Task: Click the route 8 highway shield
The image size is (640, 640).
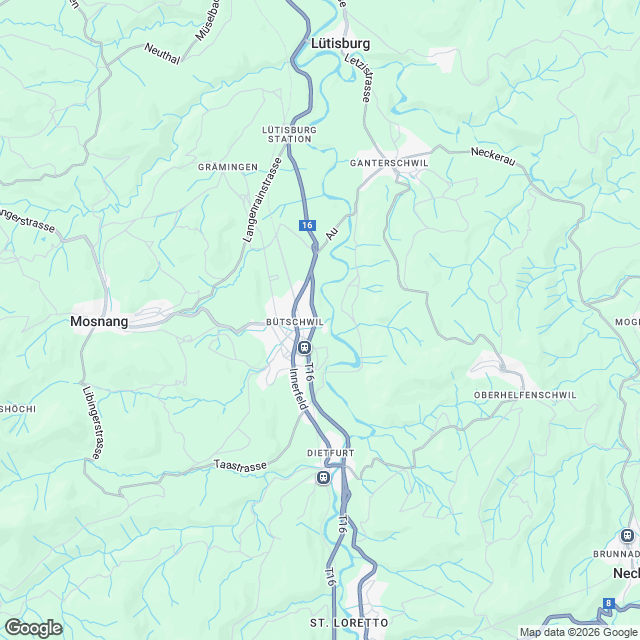Action: (609, 603)
